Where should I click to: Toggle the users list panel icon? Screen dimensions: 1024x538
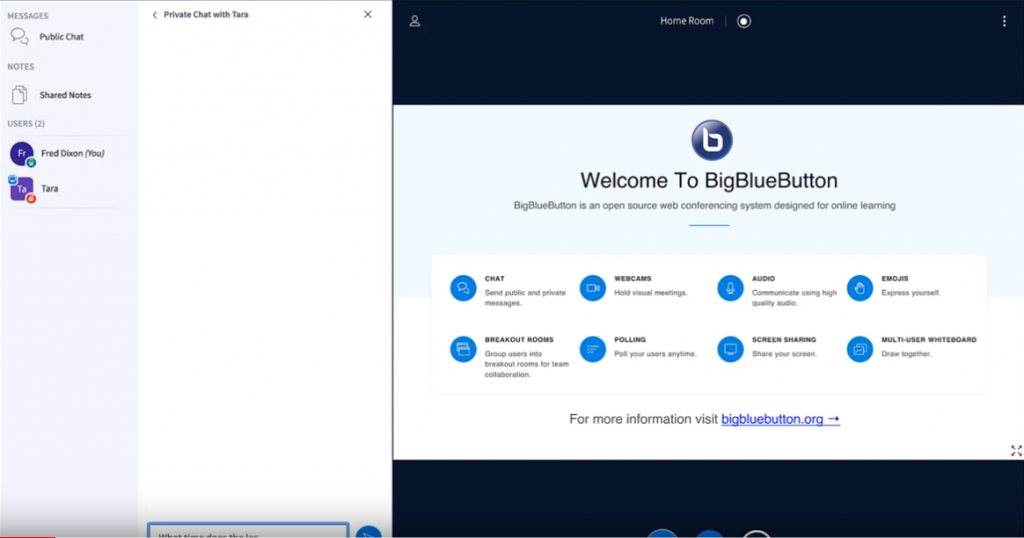[x=415, y=22]
